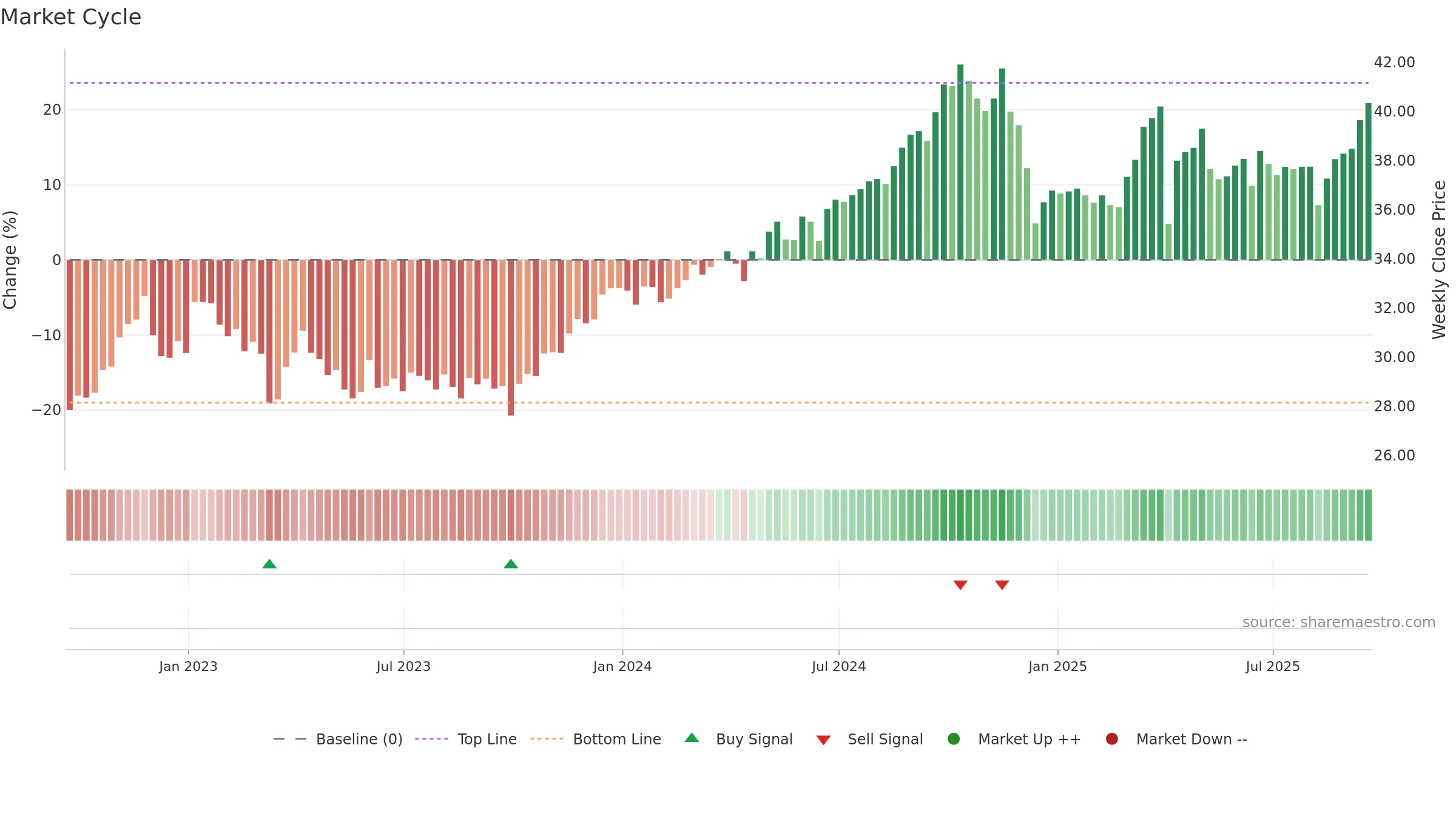This screenshot has height=819, width=1456.
Task: Click the orange dotted Bottom Line sample in the legend
Action: 547,739
